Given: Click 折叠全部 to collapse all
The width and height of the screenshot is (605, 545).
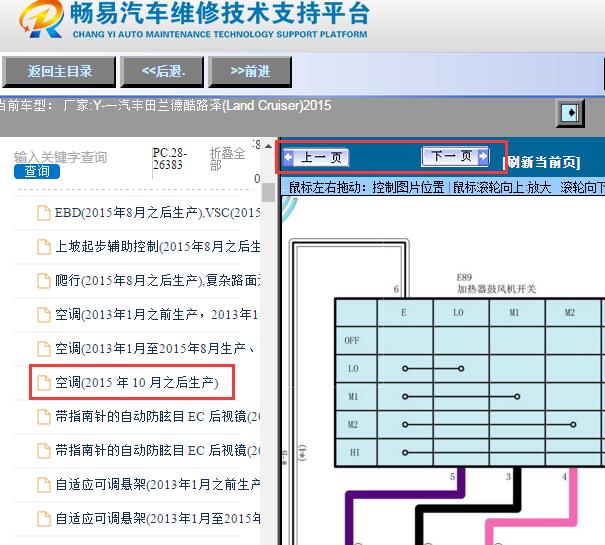Looking at the screenshot, I should pos(227,159).
